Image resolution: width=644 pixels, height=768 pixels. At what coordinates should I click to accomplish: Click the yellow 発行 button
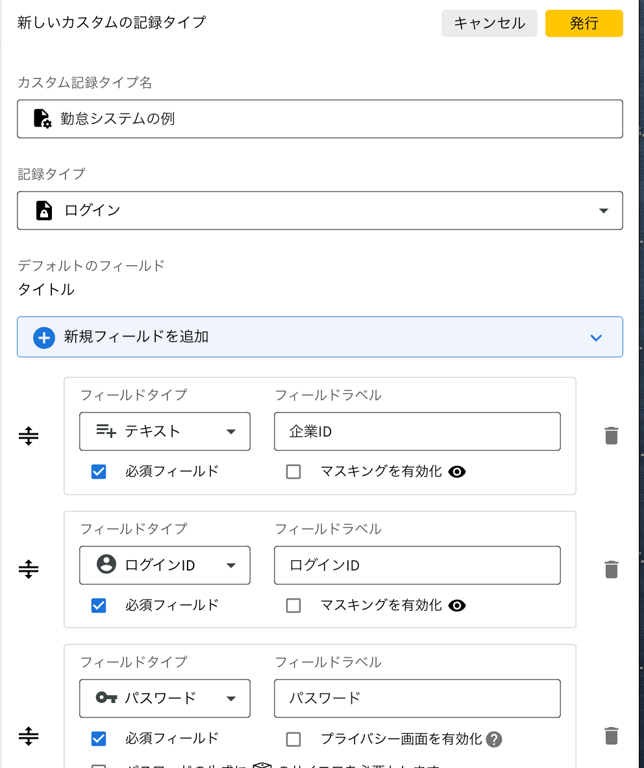[x=584, y=23]
